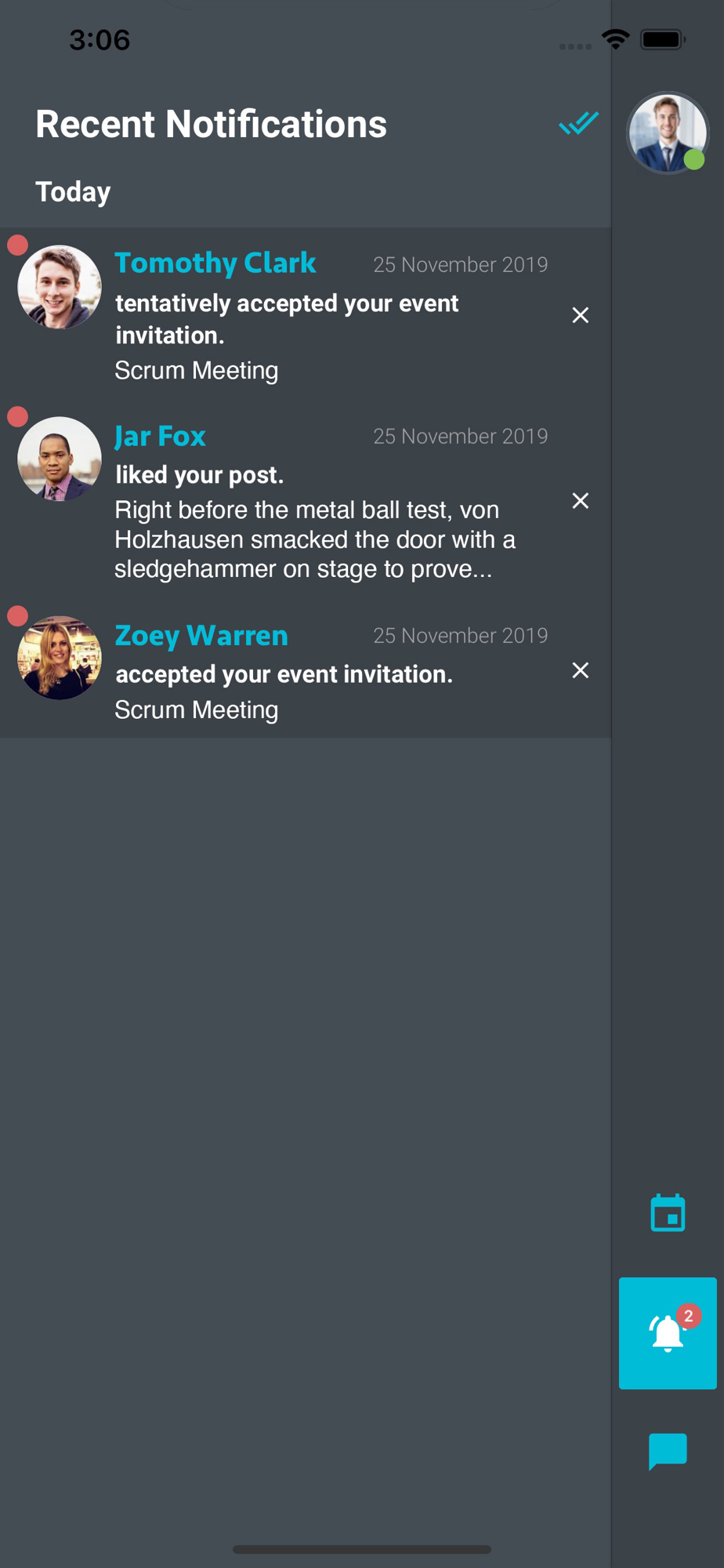Tap Tomothy Clark's profile photo

[60, 287]
